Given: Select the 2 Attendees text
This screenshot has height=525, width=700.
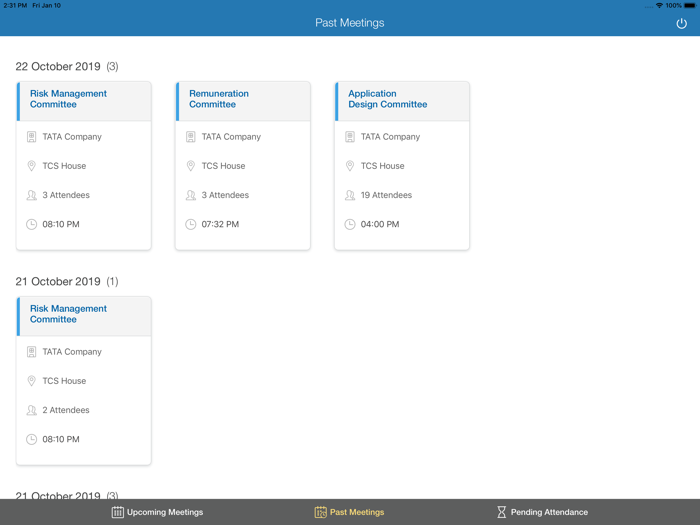Looking at the screenshot, I should 66,410.
